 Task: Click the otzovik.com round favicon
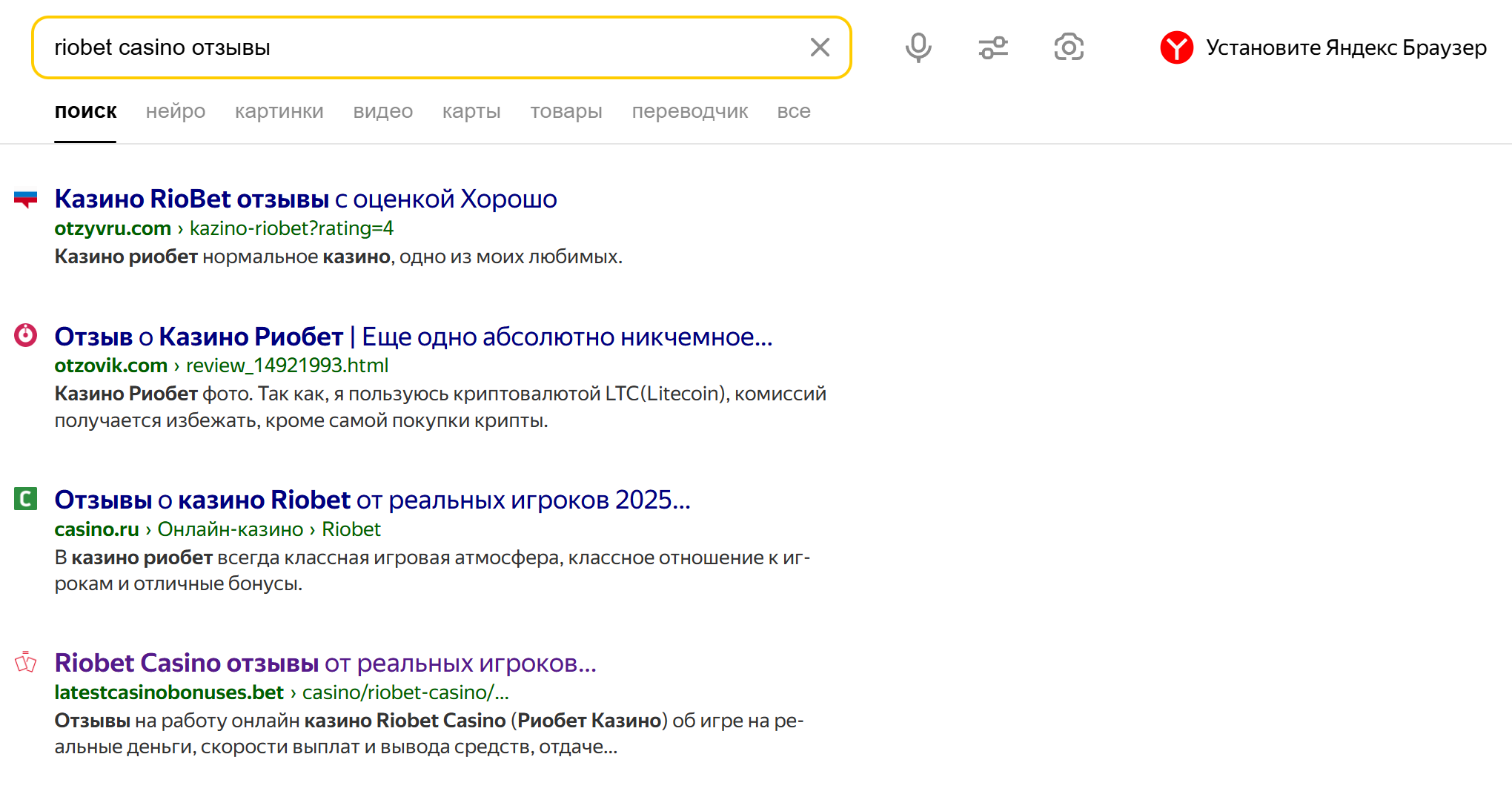tap(25, 336)
